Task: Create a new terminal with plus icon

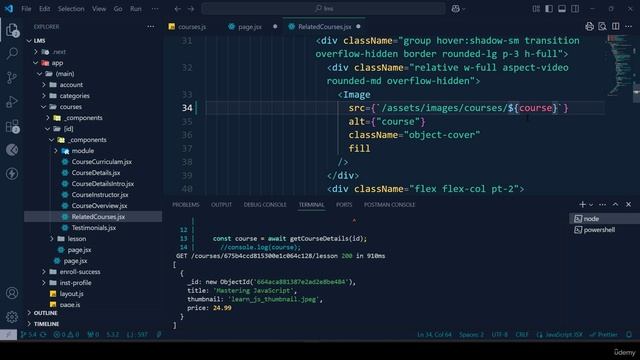Action: click(x=582, y=204)
